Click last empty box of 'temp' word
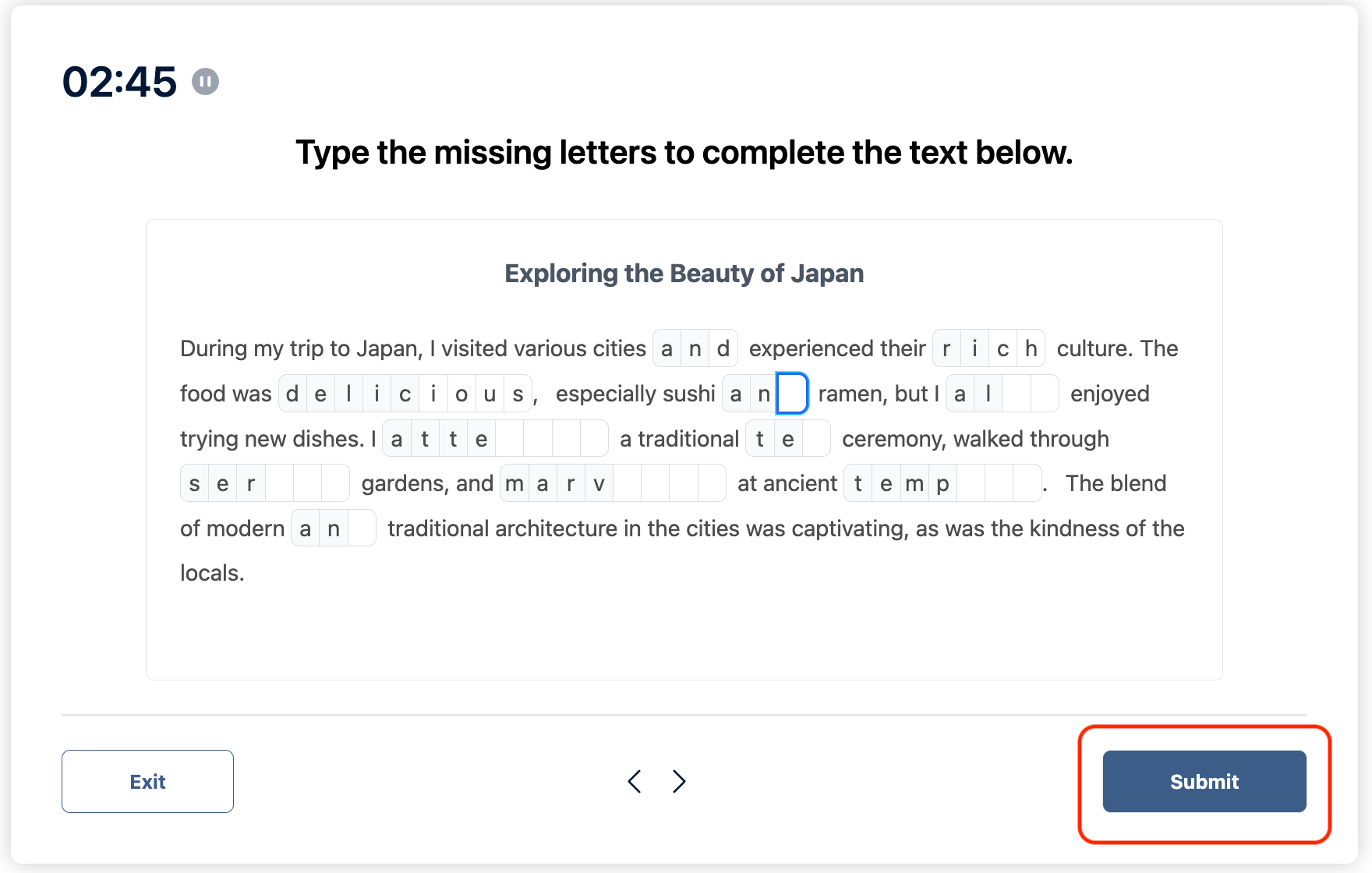Screen dimensions: 1372x873 click(x=1027, y=483)
